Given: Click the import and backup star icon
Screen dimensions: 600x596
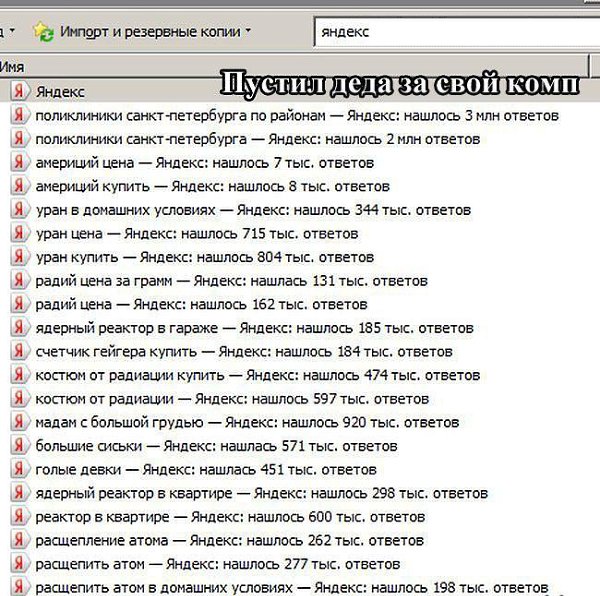Looking at the screenshot, I should (43, 32).
